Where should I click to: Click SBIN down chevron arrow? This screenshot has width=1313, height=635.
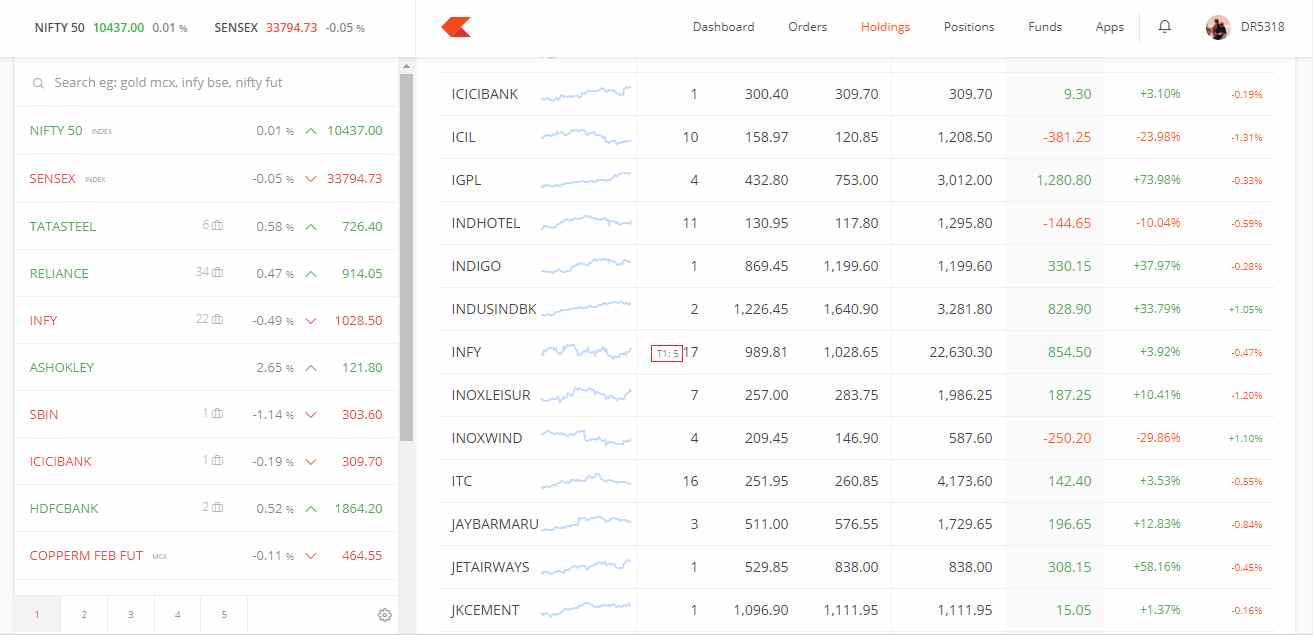[311, 415]
